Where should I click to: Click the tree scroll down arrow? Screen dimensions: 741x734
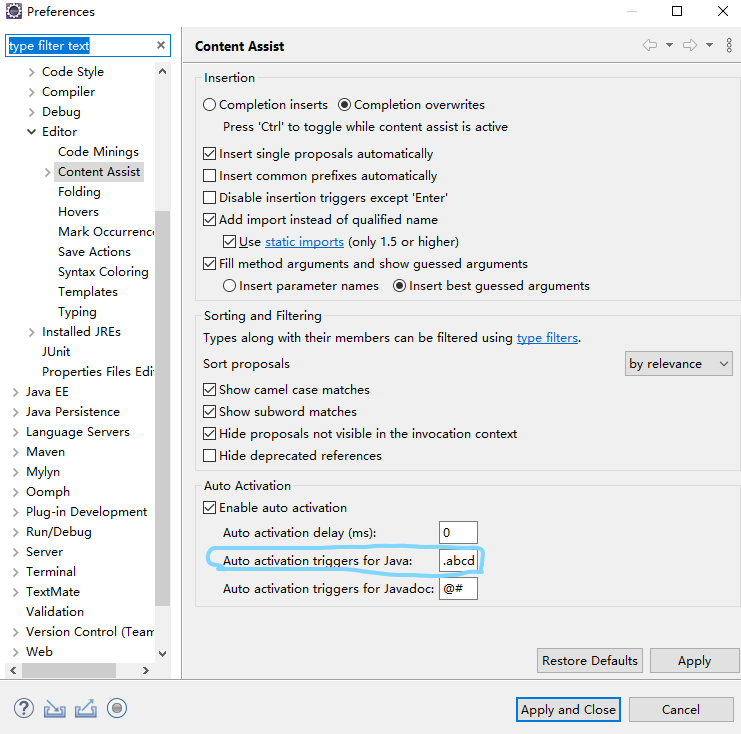coord(163,654)
